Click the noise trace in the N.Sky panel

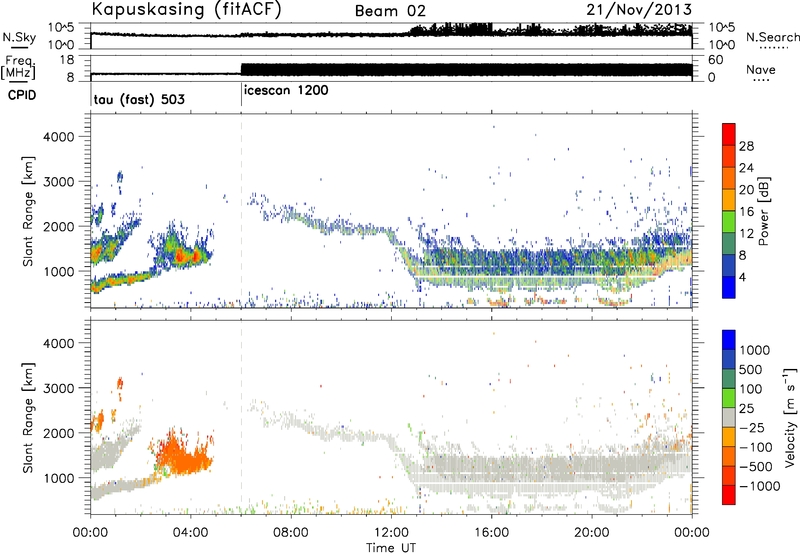click(x=391, y=34)
